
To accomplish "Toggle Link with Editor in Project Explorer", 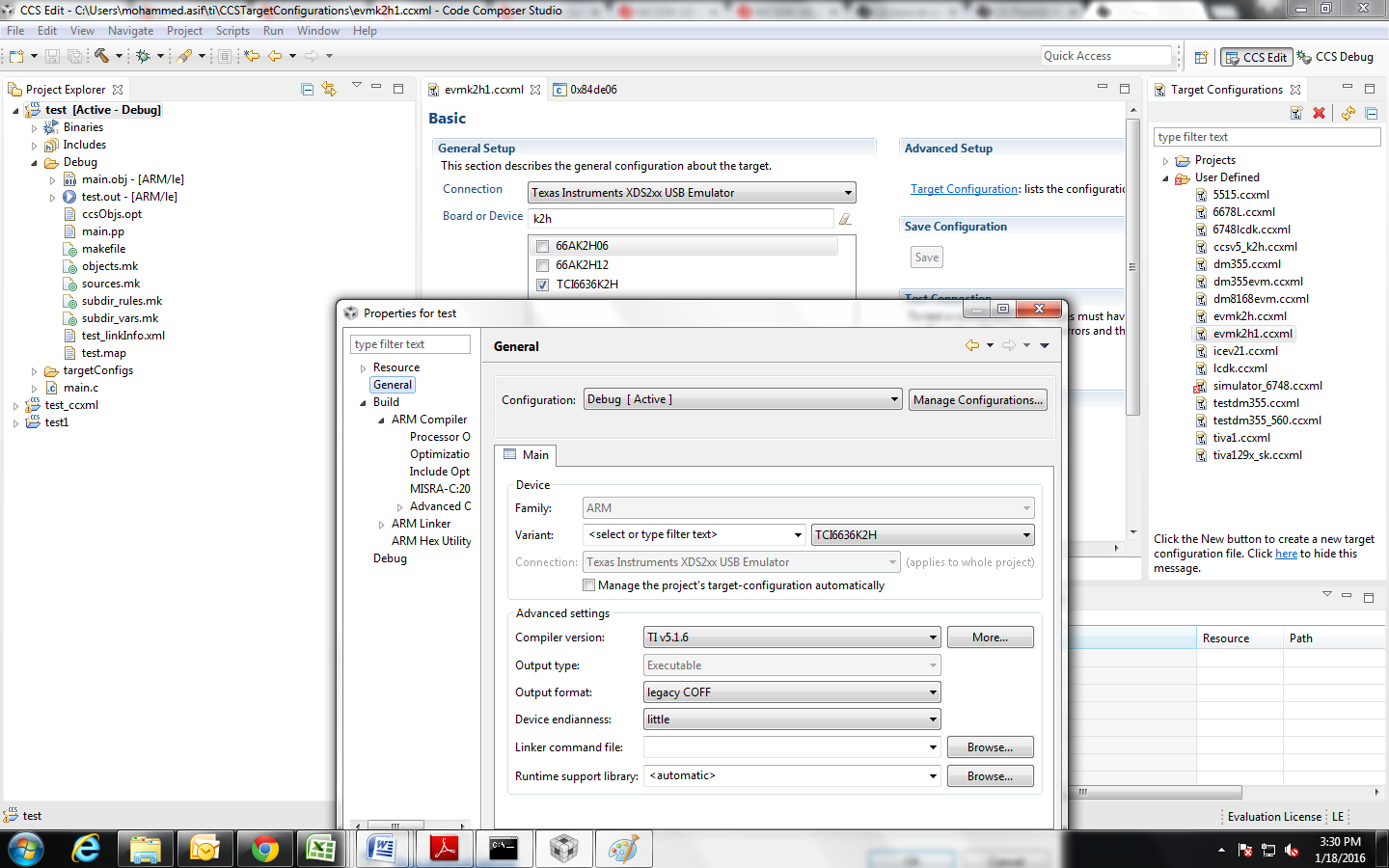I will [x=329, y=89].
